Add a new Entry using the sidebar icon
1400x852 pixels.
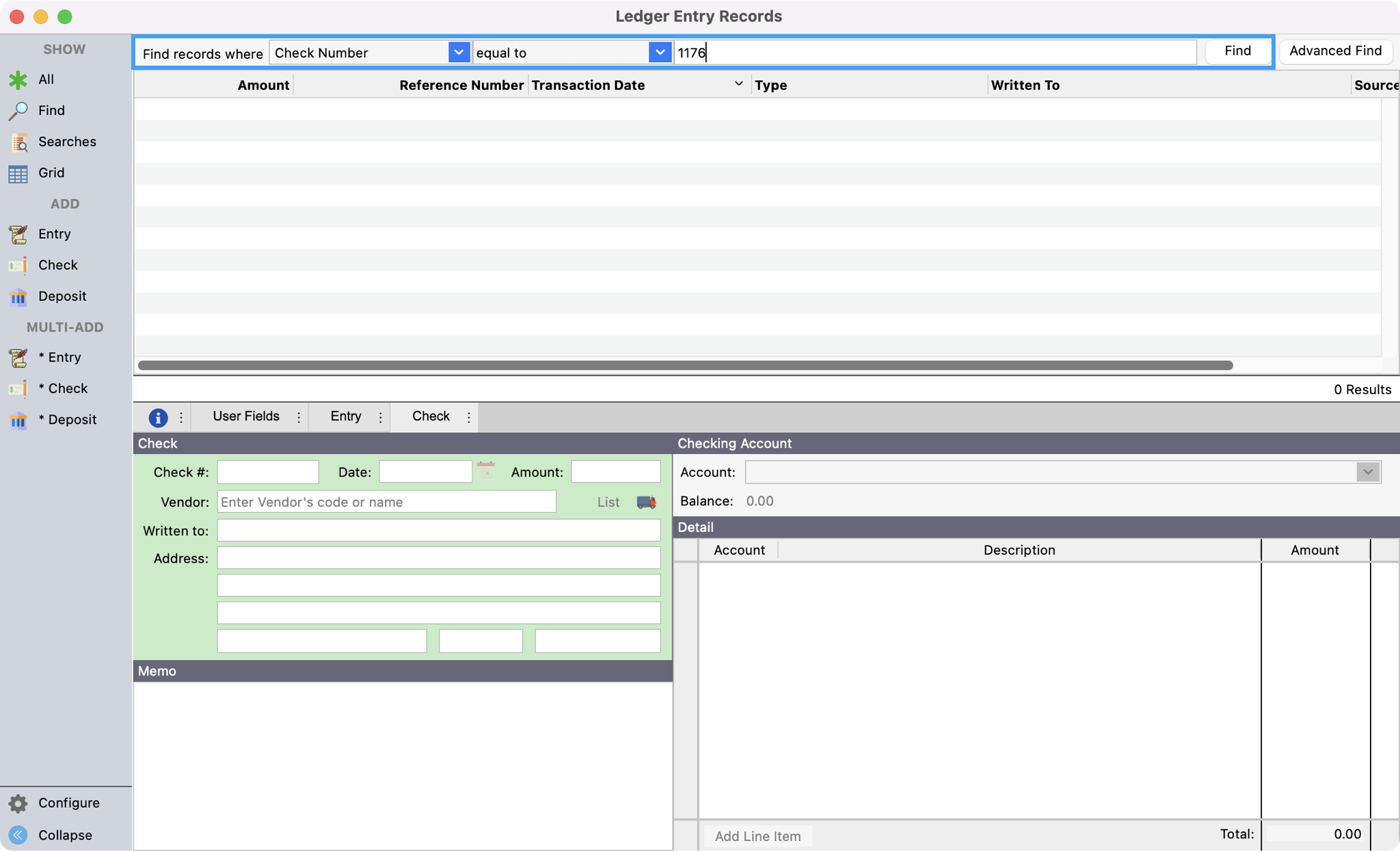(18, 234)
